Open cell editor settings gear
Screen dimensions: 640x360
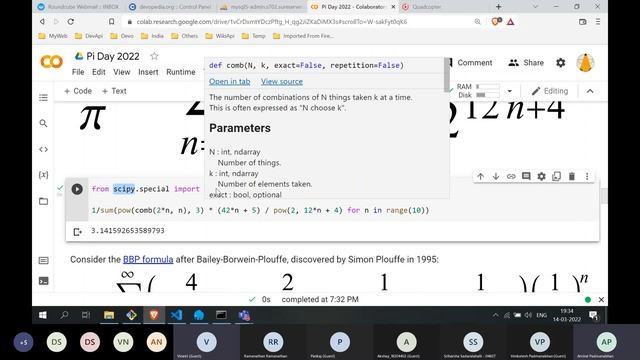pyautogui.click(x=541, y=176)
